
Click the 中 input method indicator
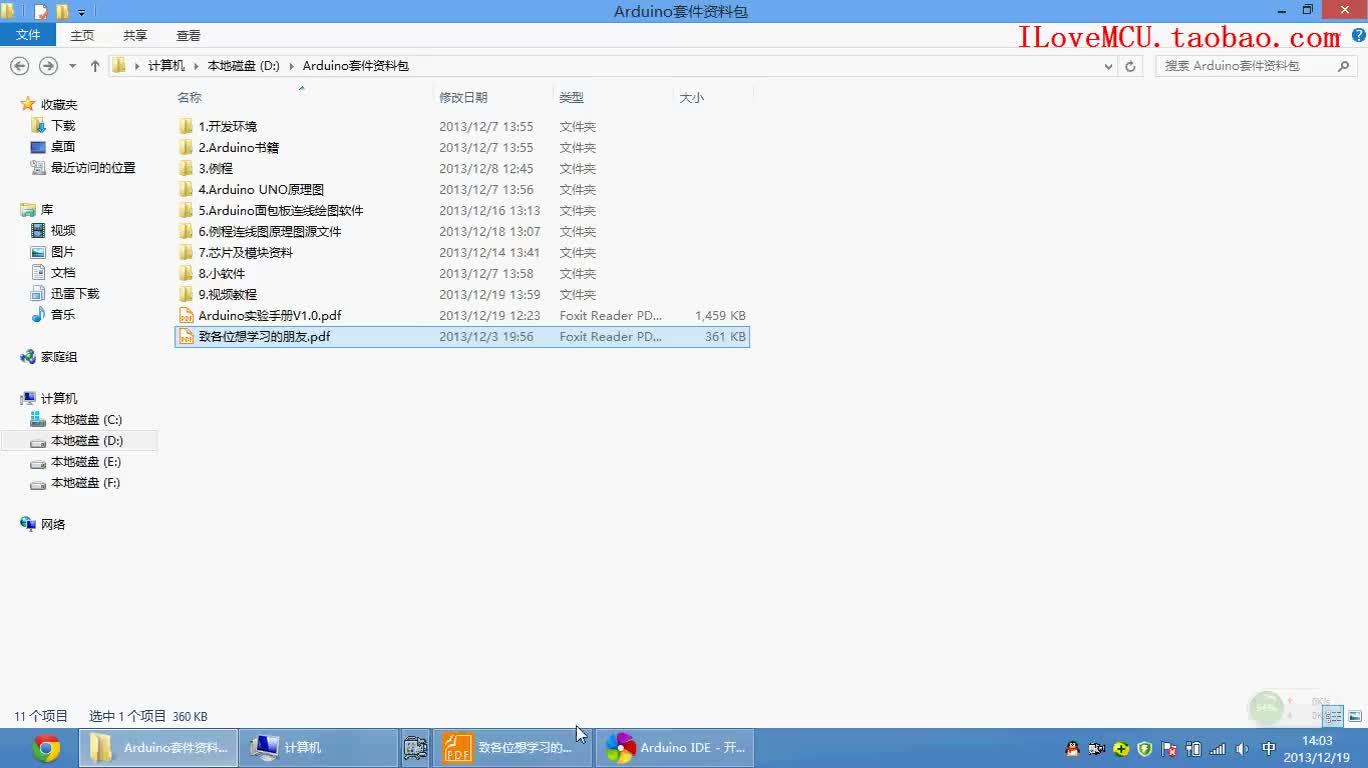pos(1269,748)
